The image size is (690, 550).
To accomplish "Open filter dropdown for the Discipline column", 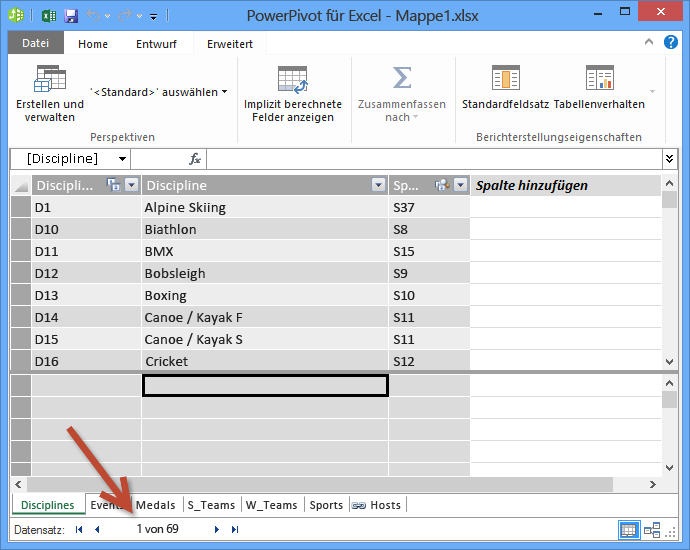I will [378, 185].
